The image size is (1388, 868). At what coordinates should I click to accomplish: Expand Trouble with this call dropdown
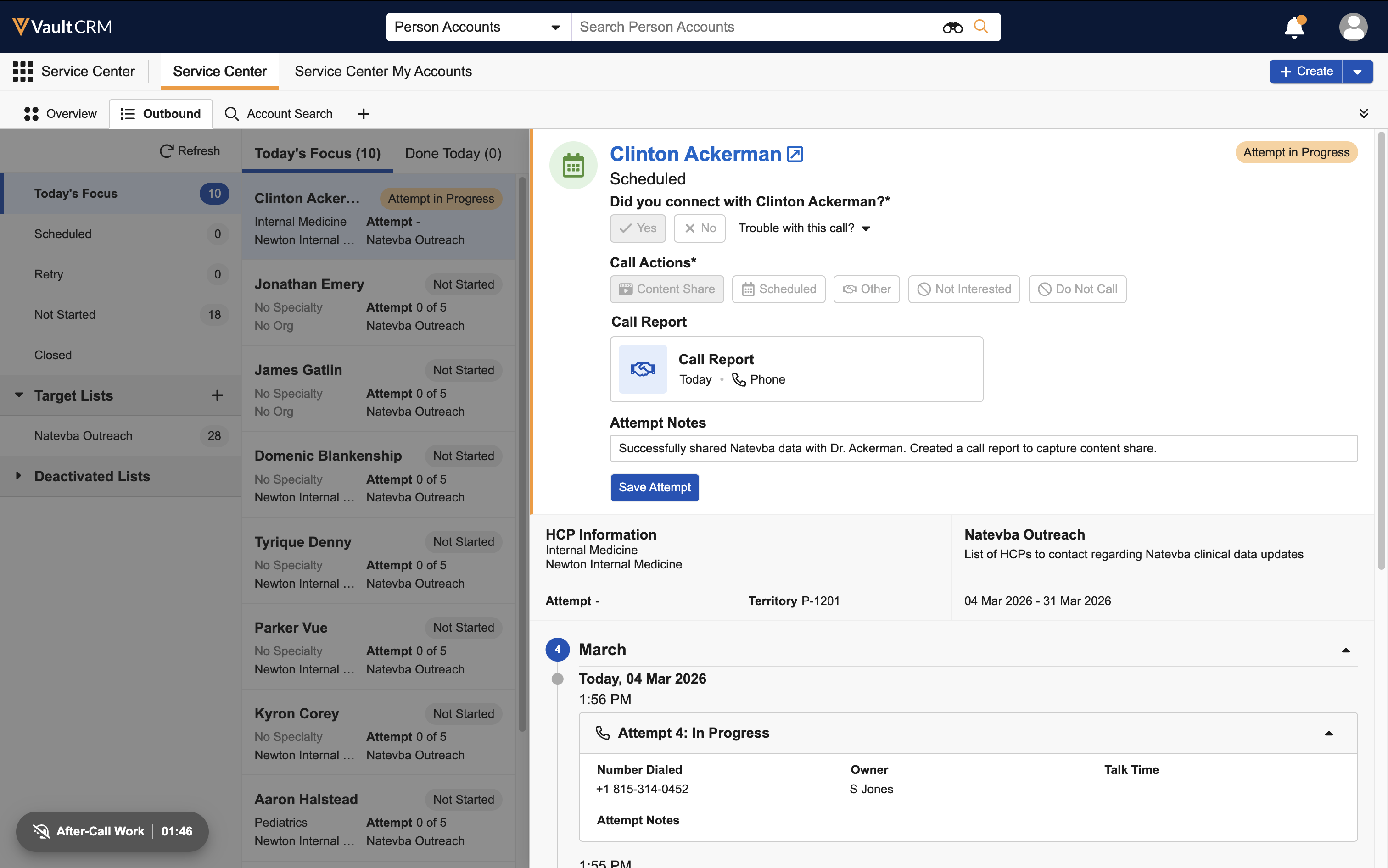click(x=804, y=228)
